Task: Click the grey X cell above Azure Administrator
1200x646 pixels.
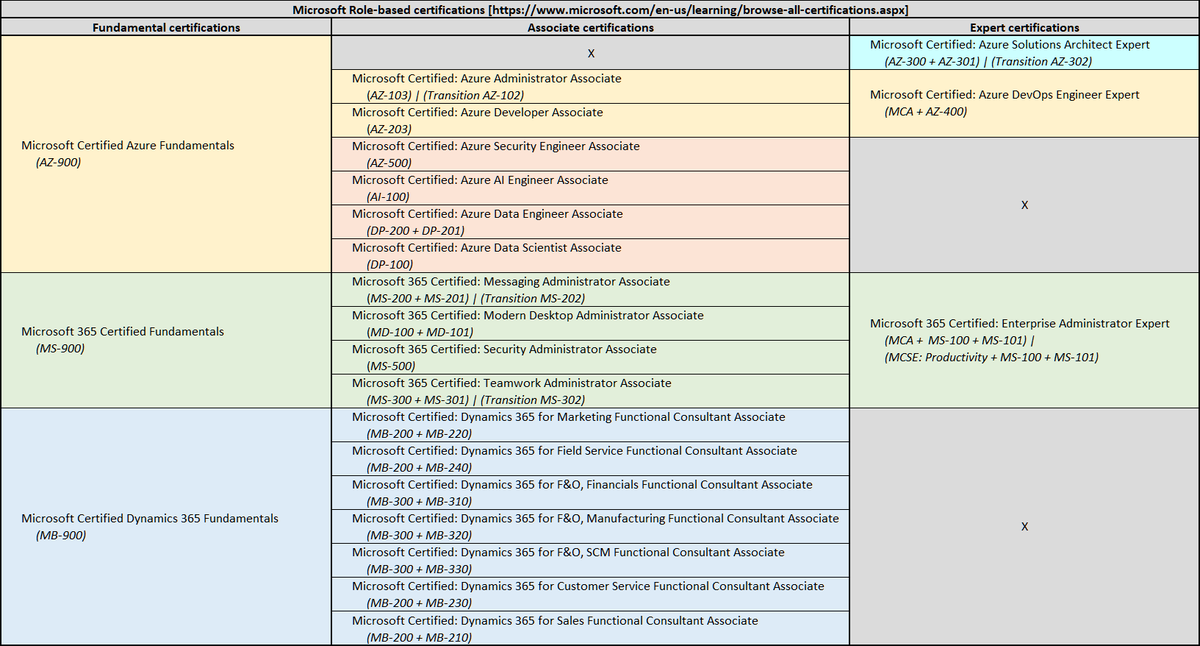Action: [x=590, y=53]
